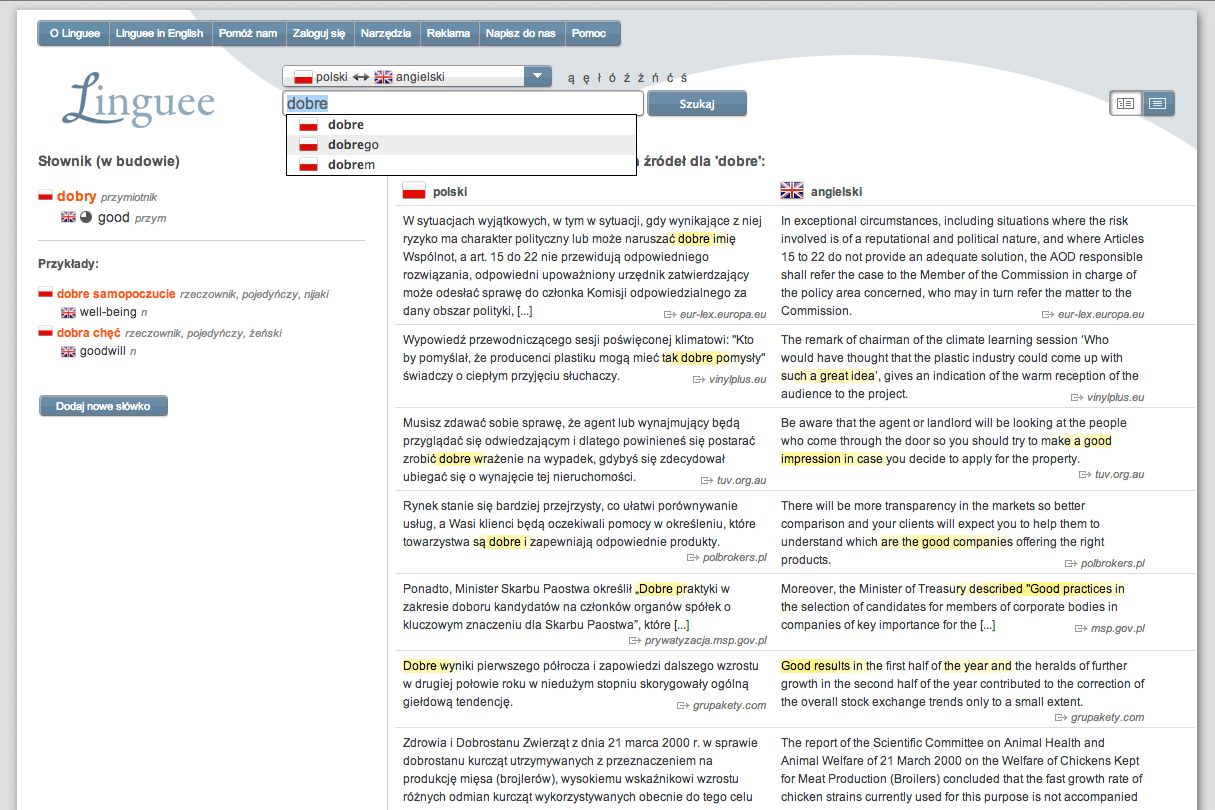Click the Polish flag in the polski column header
Viewport: 1215px width, 810px height.
(x=414, y=191)
